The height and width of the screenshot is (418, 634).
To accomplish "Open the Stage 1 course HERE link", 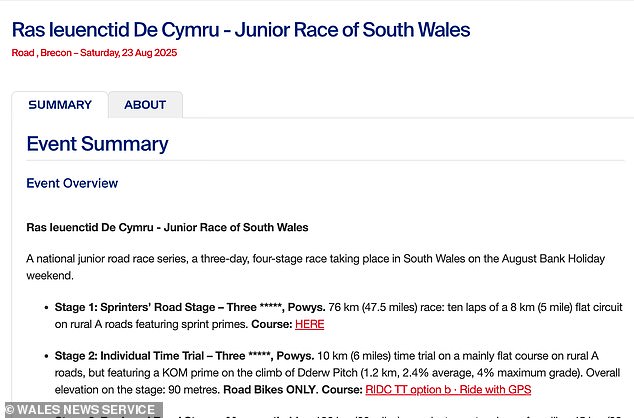I will pyautogui.click(x=309, y=324).
